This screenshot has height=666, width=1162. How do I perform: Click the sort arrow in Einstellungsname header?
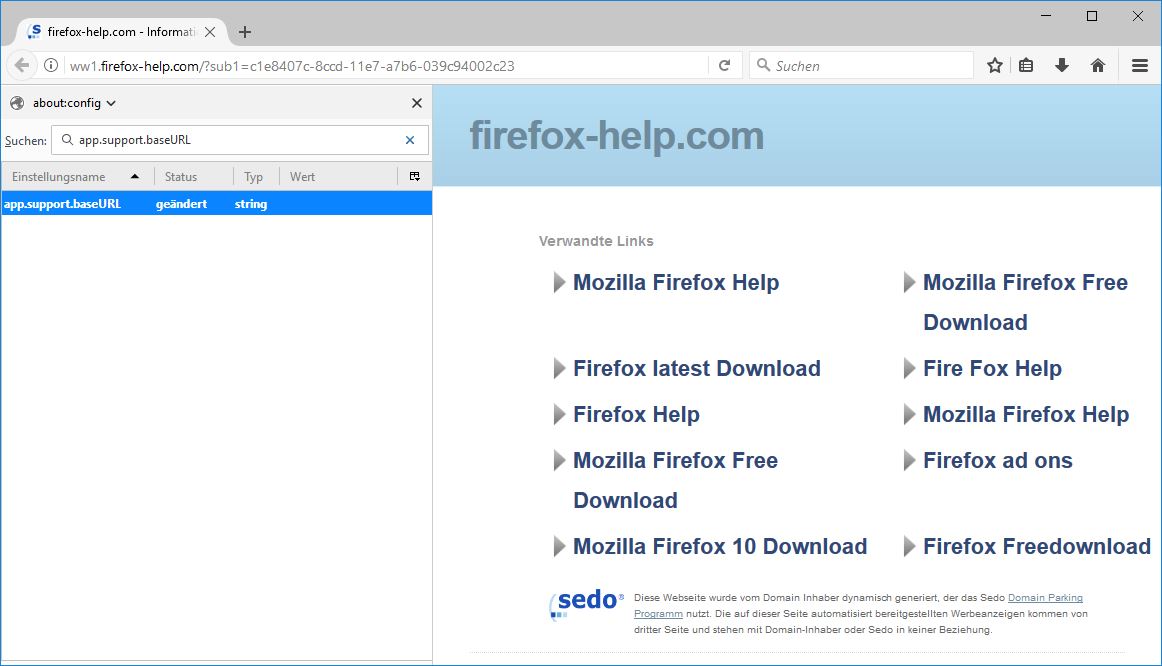pos(134,176)
